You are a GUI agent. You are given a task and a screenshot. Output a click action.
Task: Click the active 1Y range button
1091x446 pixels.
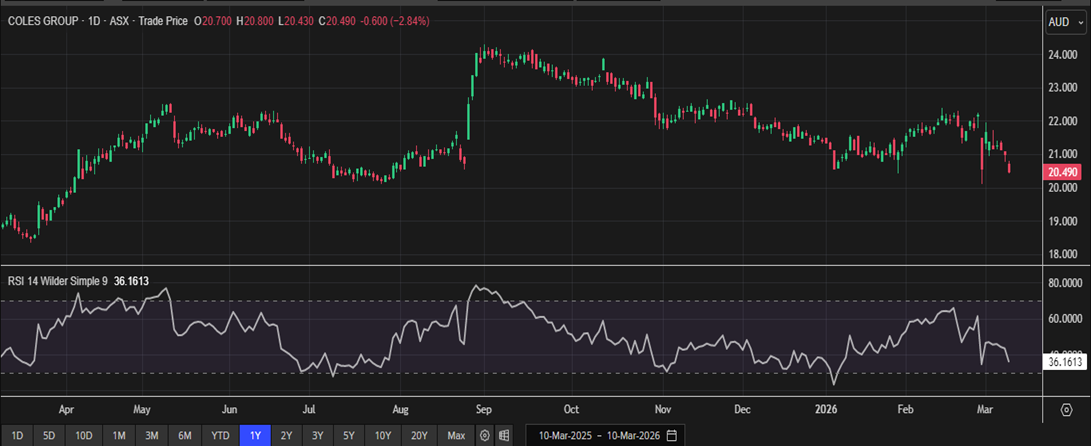255,436
